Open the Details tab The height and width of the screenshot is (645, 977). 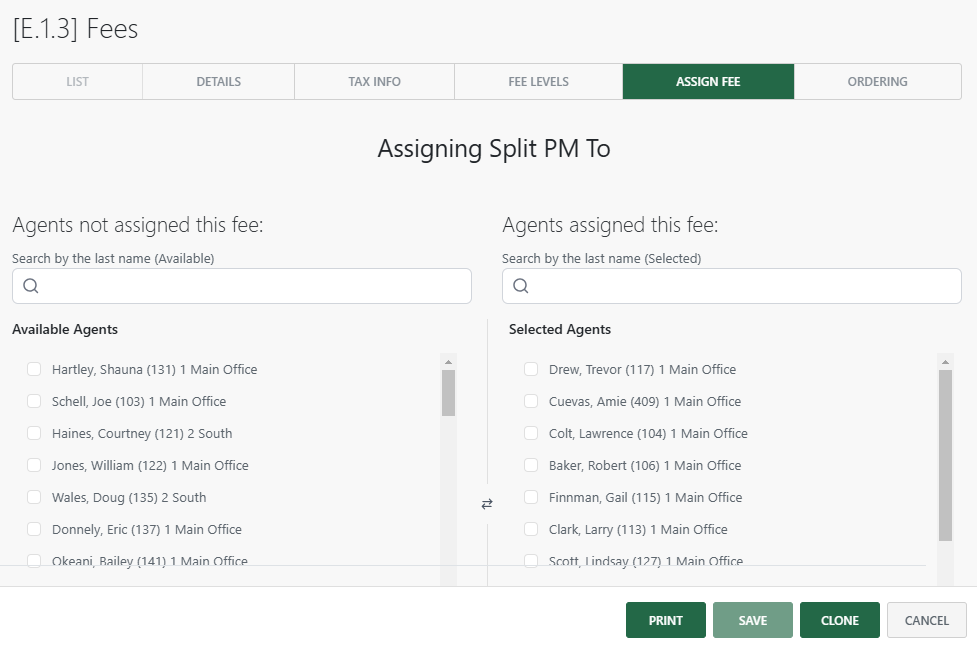[218, 82]
